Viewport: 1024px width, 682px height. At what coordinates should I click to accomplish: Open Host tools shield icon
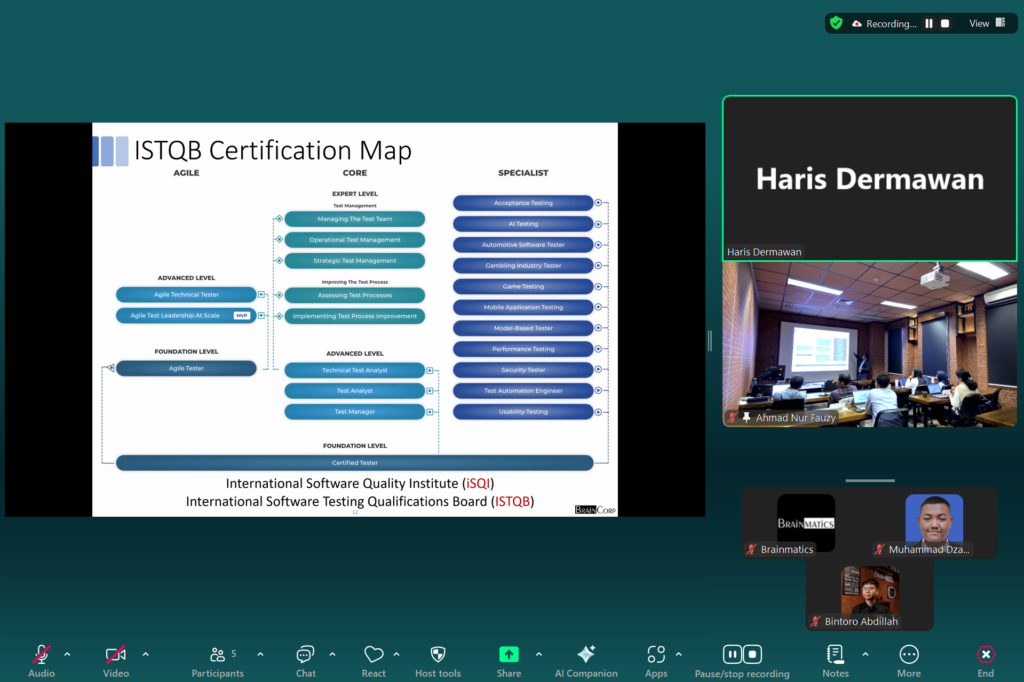[437, 655]
